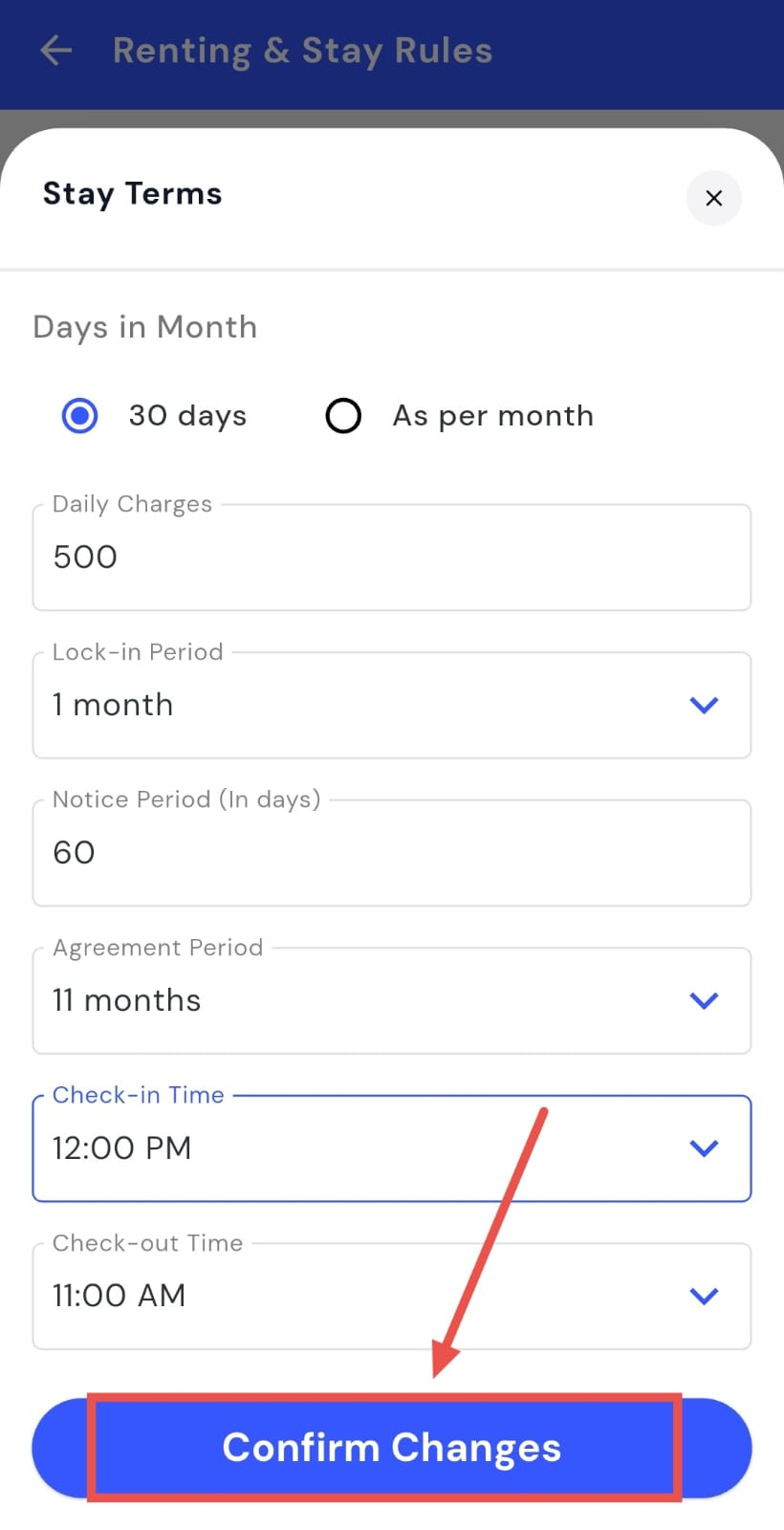Viewport: 784px width, 1530px height.
Task: Open Agreement Period dropdown chevron
Action: coord(704,1001)
